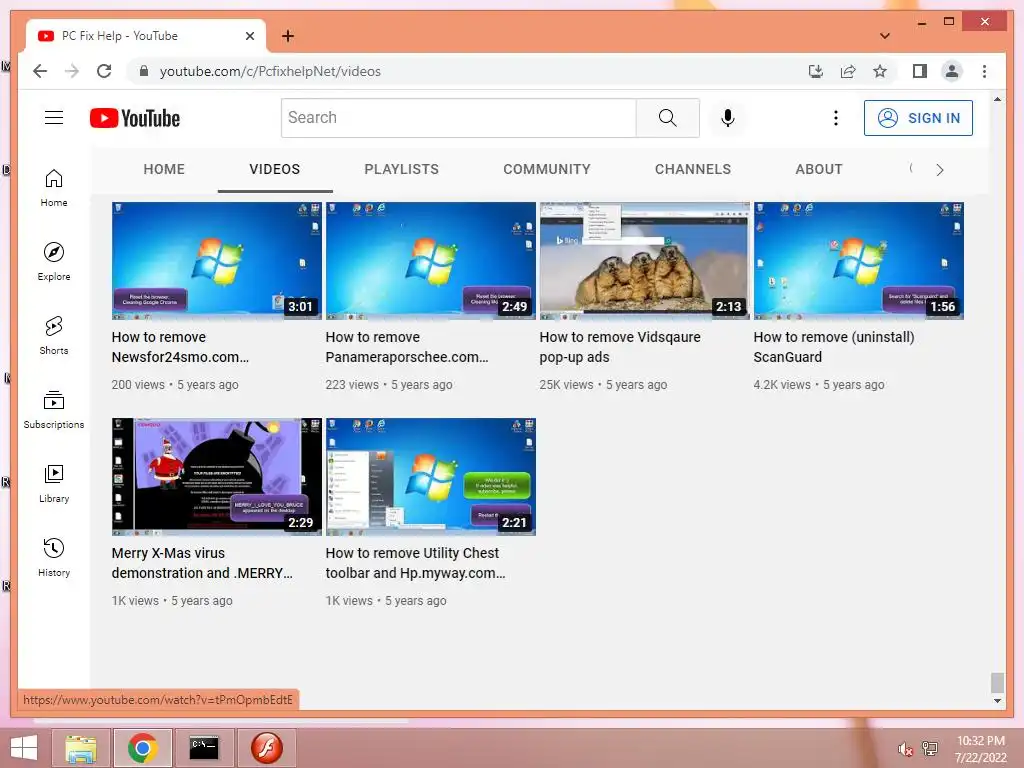The width and height of the screenshot is (1024, 768).
Task: Click the search magnifier button
Action: 667,118
